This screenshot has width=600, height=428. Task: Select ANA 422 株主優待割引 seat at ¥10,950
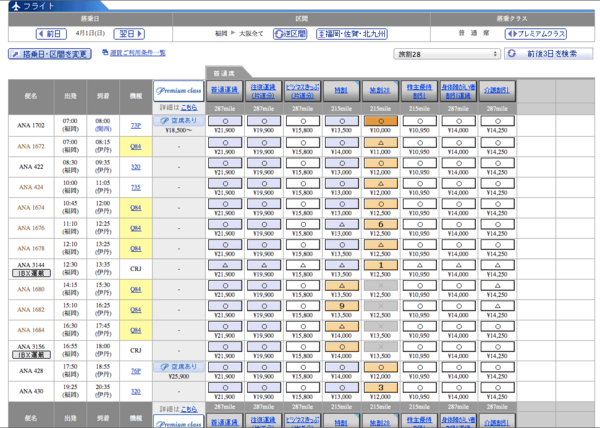coord(419,163)
